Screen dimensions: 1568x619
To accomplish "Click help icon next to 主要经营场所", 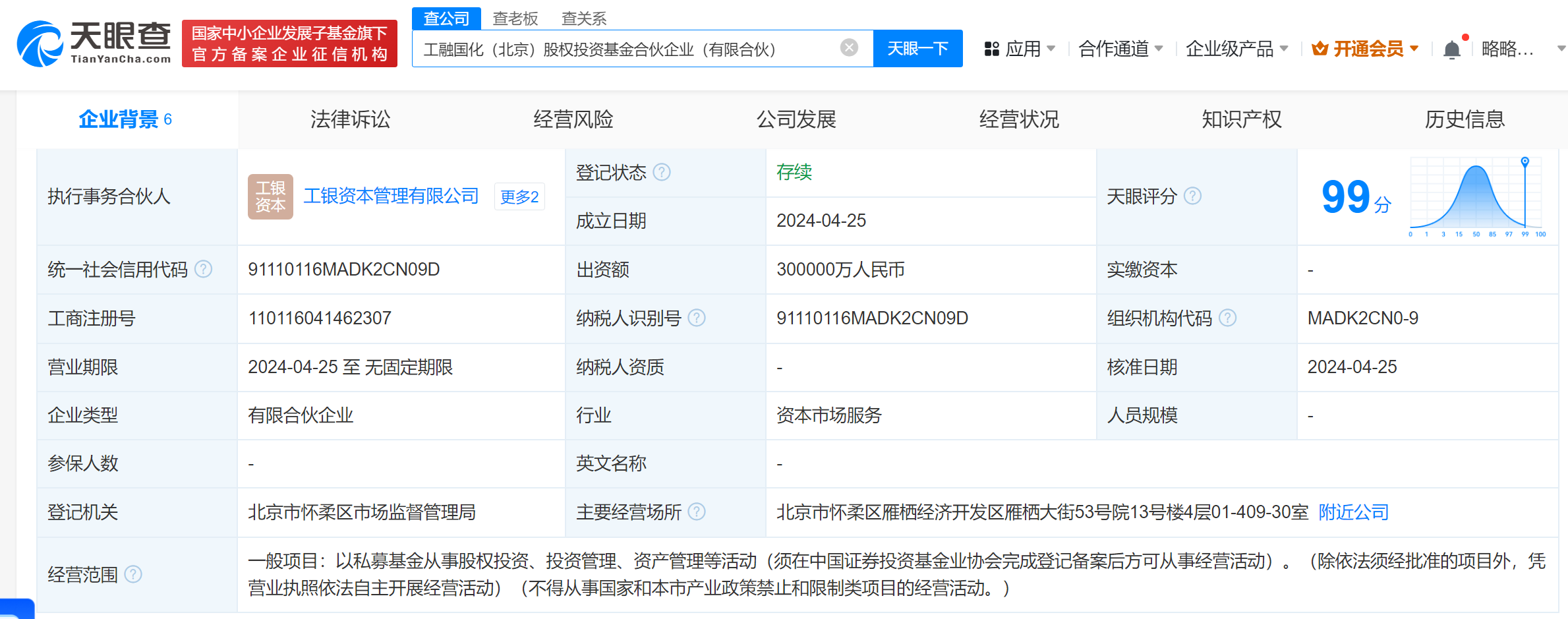I will 697,512.
